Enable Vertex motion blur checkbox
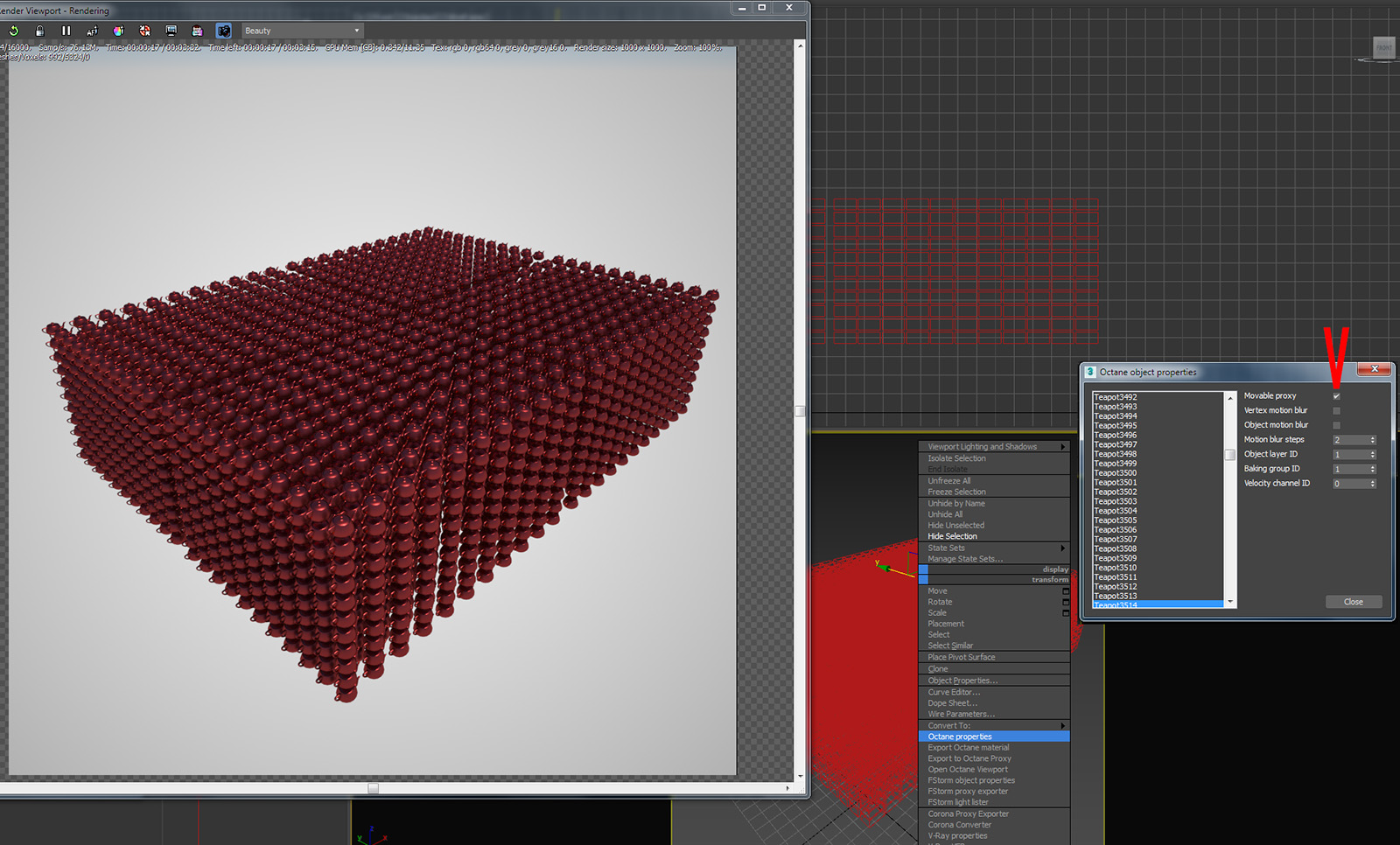The width and height of the screenshot is (1400, 845). (1336, 410)
